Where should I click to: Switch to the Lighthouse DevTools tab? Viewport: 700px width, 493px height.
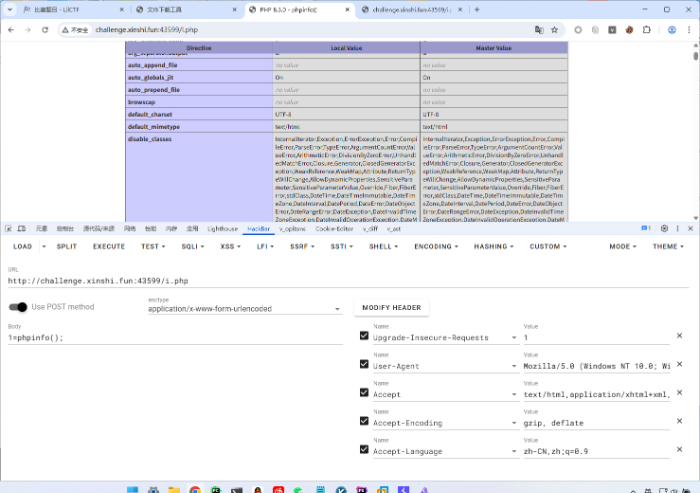click(222, 229)
